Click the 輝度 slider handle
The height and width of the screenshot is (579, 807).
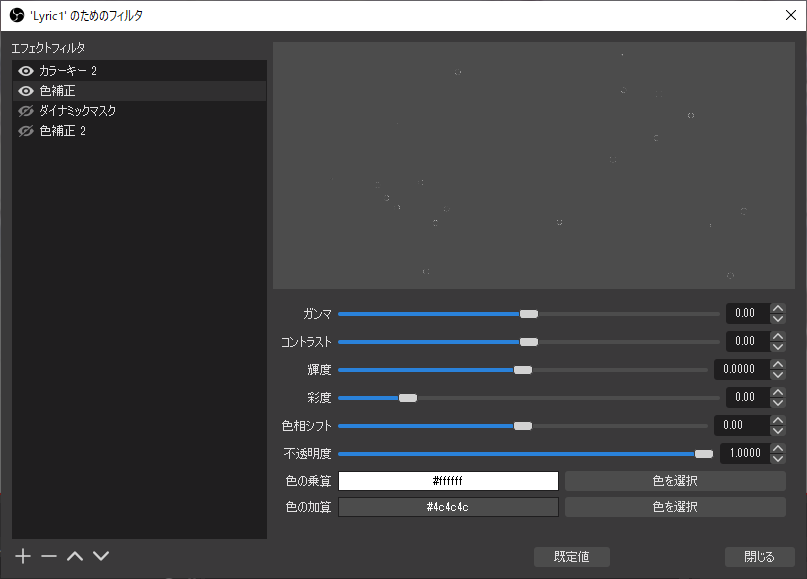click(523, 370)
